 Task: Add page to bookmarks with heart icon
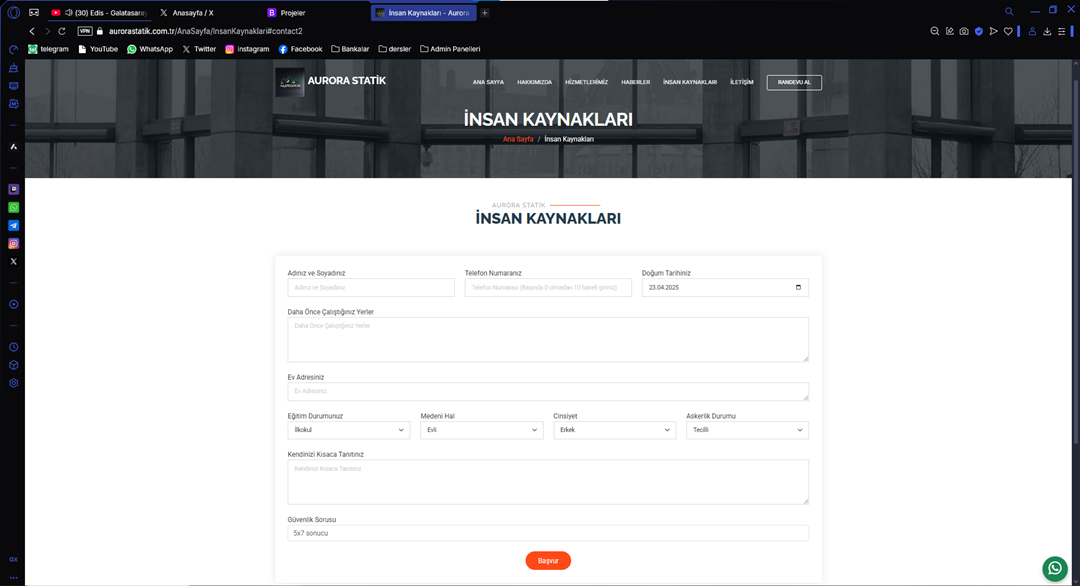pos(1008,31)
